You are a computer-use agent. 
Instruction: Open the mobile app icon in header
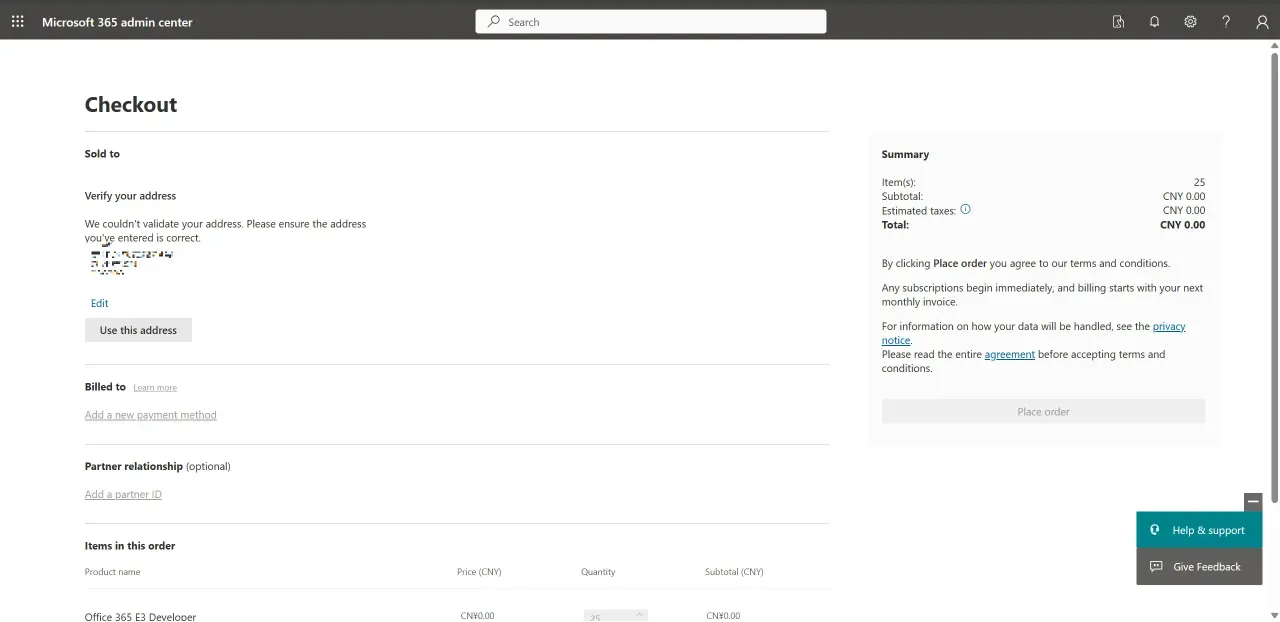coord(1118,22)
